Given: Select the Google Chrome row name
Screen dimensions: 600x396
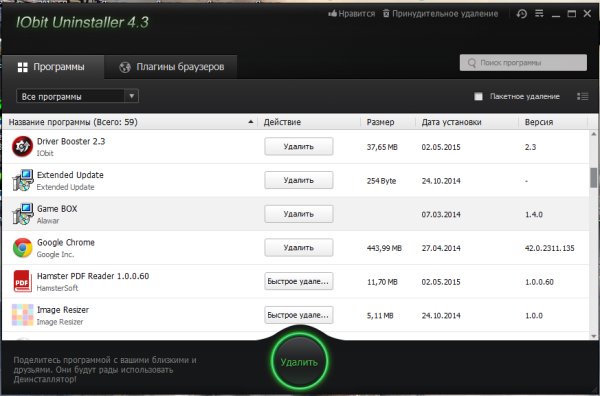Looking at the screenshot, I should click(x=66, y=242).
